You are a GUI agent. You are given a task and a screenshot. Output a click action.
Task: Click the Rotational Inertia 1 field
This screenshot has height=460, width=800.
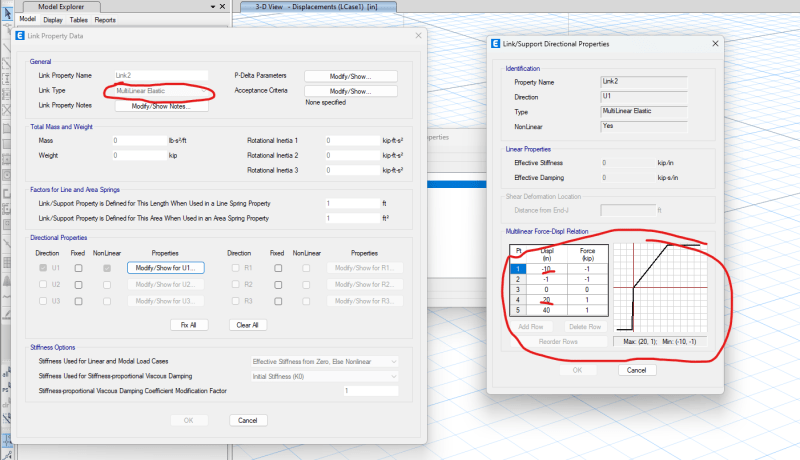(353, 141)
